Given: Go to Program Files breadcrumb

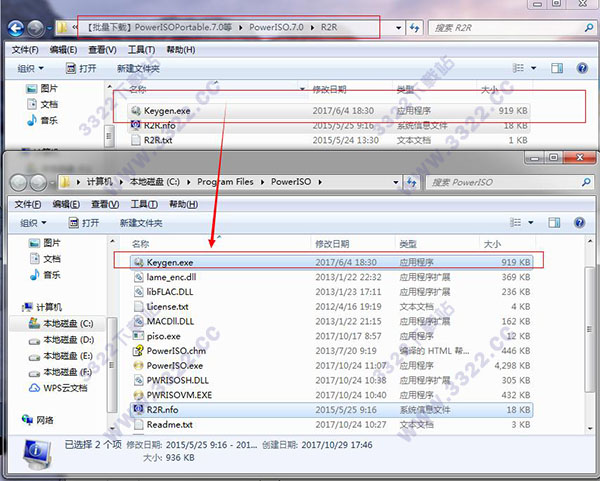Looking at the screenshot, I should point(225,182).
